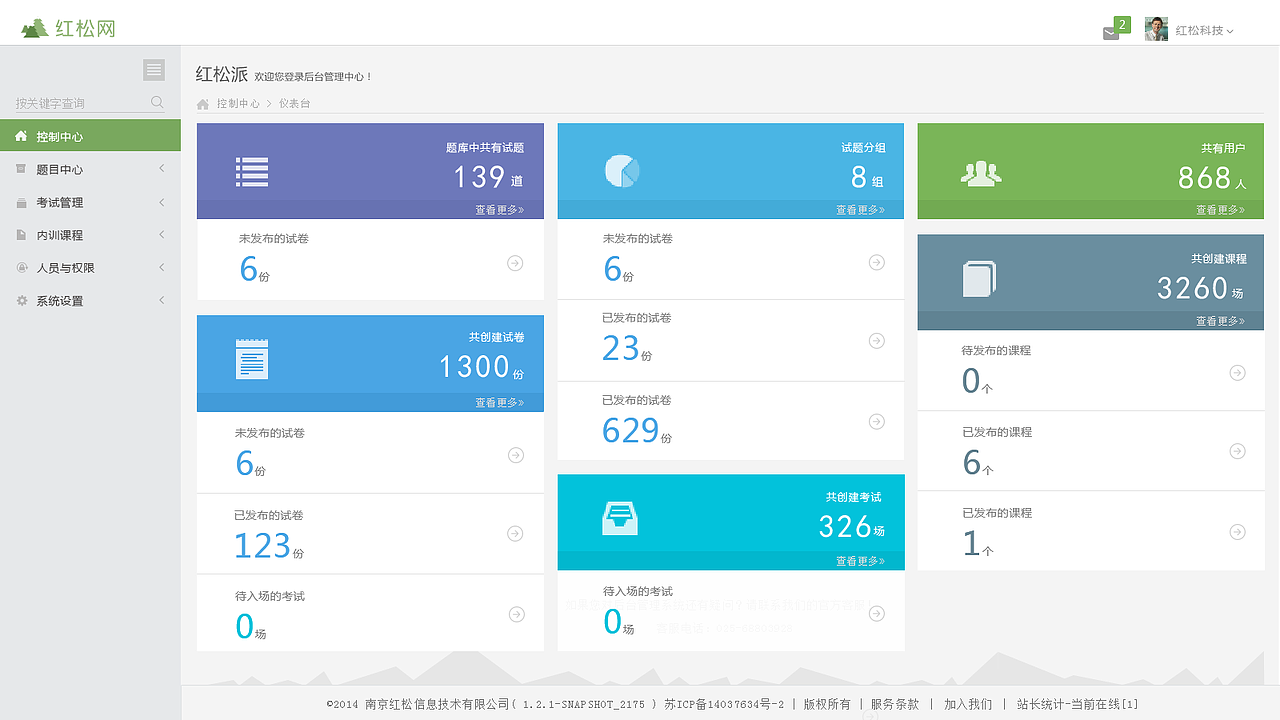Open 服务条款 footer link
This screenshot has width=1280, height=720.
point(895,704)
